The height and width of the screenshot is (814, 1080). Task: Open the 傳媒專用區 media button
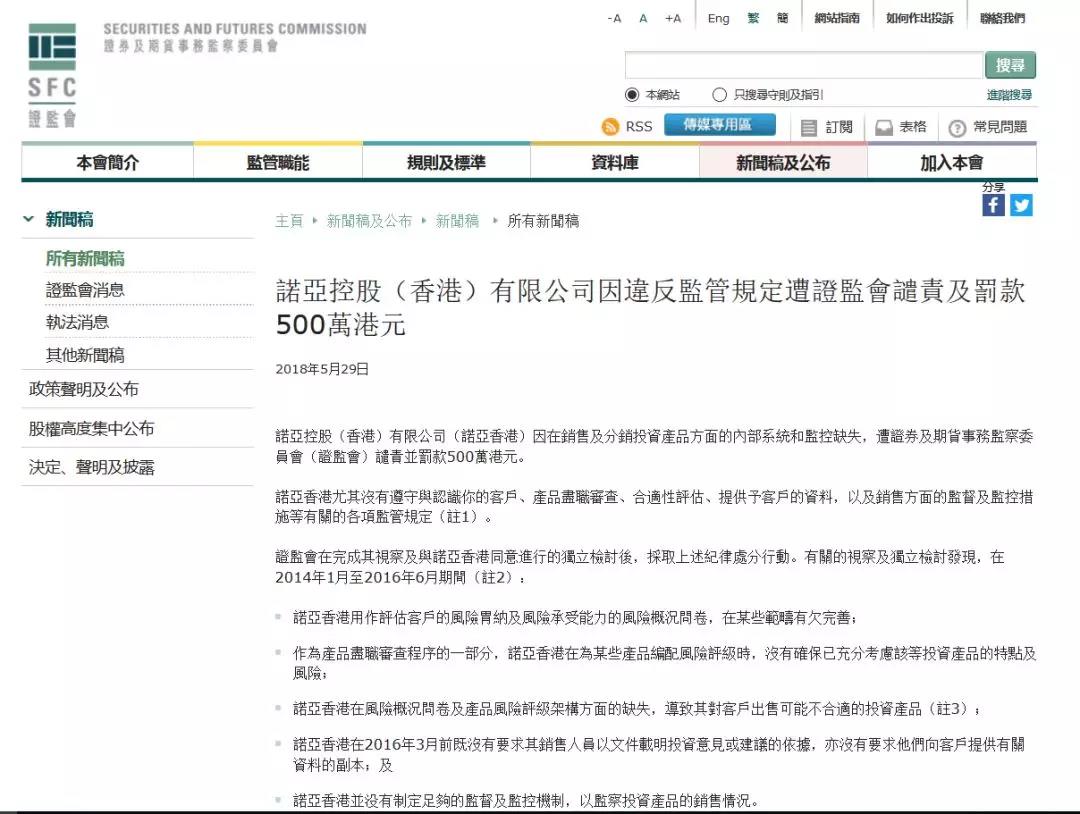[720, 125]
